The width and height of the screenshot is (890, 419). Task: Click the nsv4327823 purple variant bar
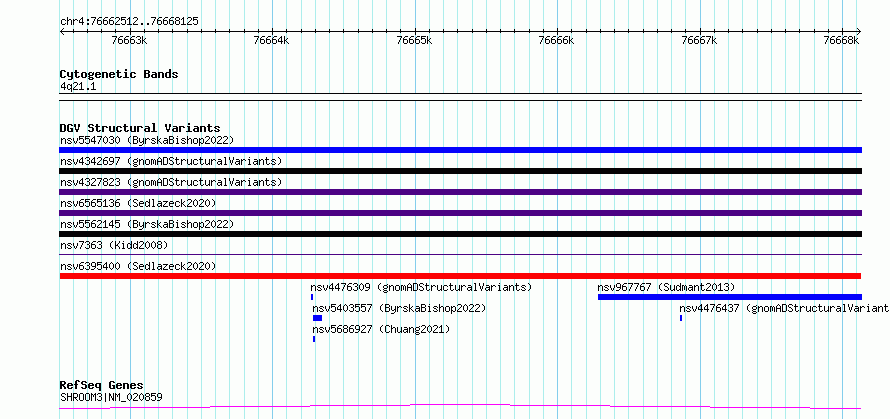[460, 192]
